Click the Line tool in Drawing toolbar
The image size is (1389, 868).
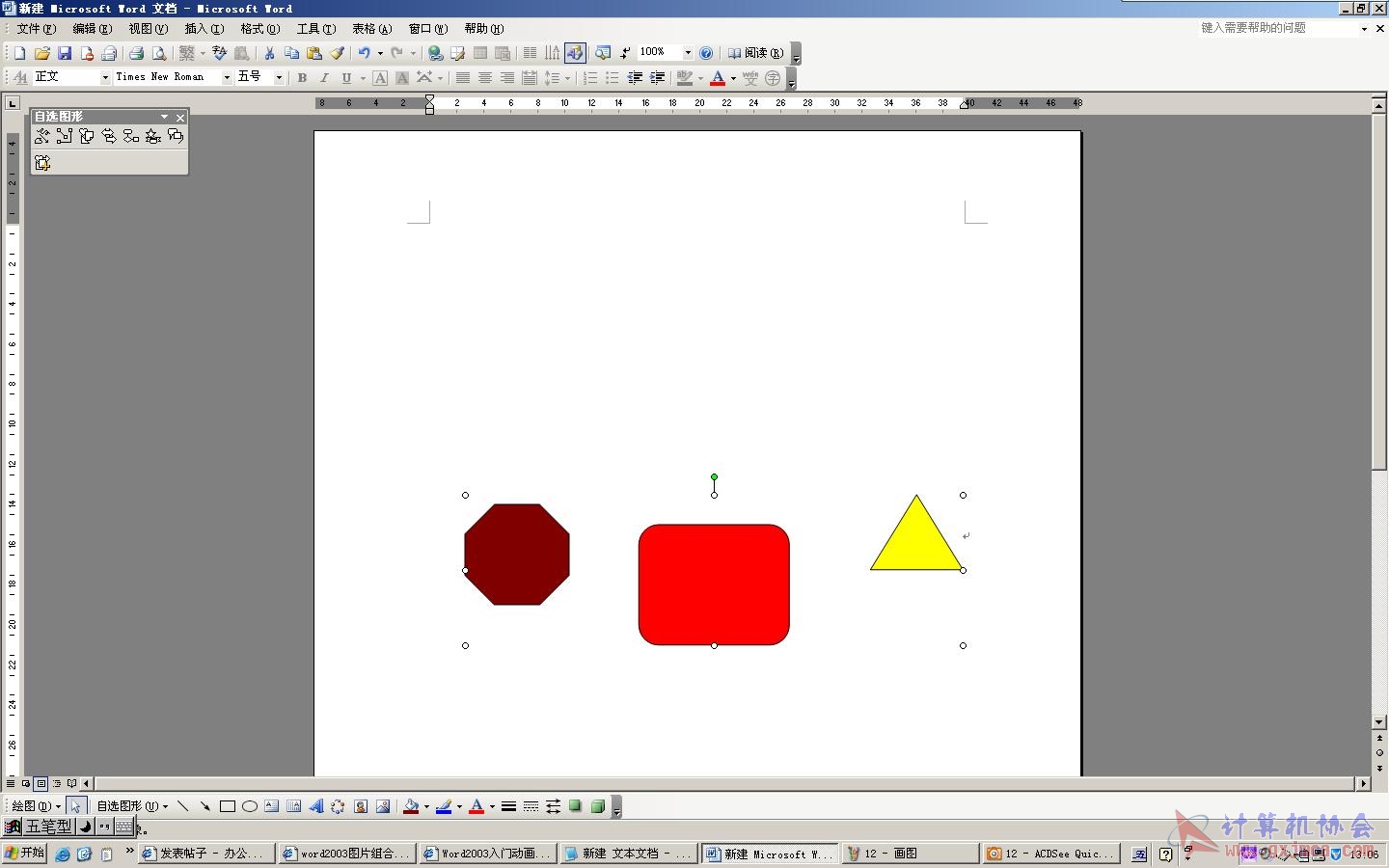(182, 806)
